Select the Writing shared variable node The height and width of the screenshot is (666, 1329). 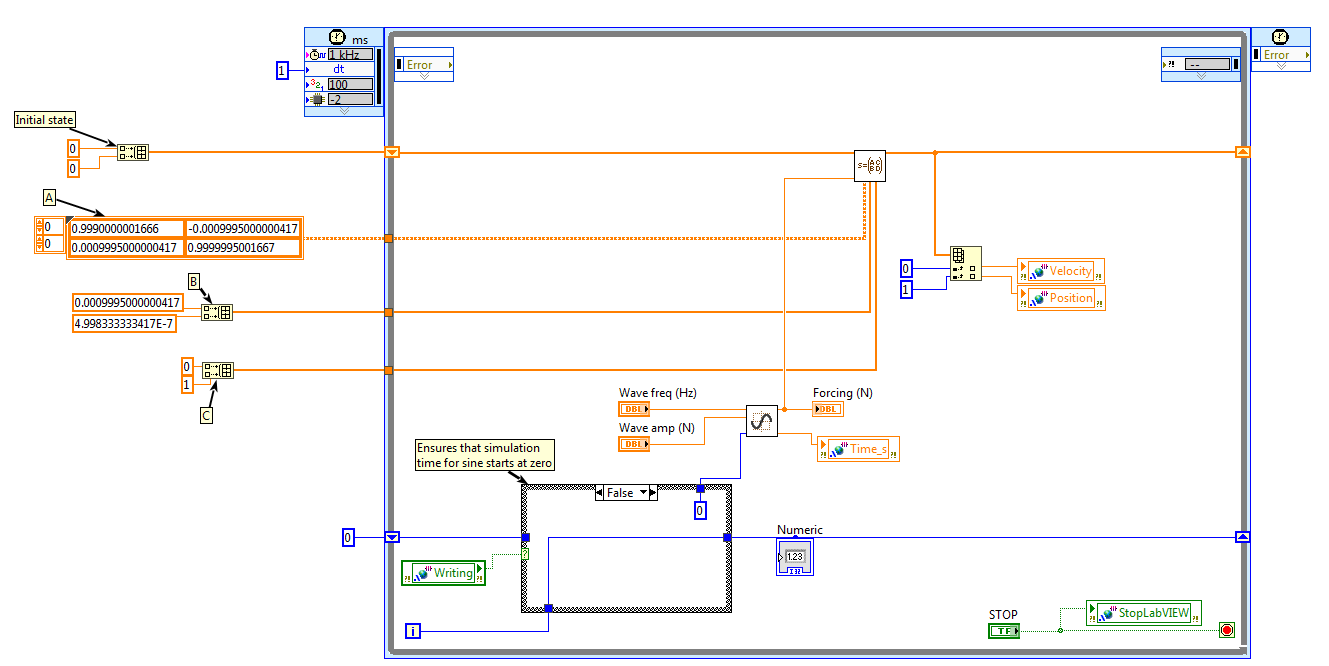[x=443, y=573]
